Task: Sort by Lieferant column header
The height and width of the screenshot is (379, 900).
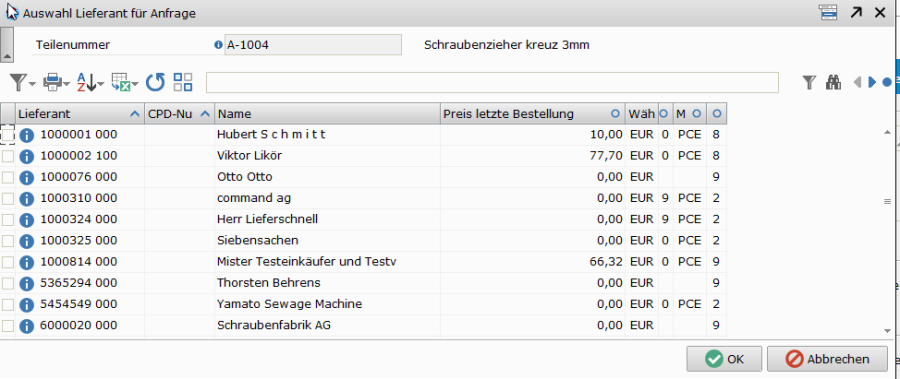Action: click(x=79, y=114)
